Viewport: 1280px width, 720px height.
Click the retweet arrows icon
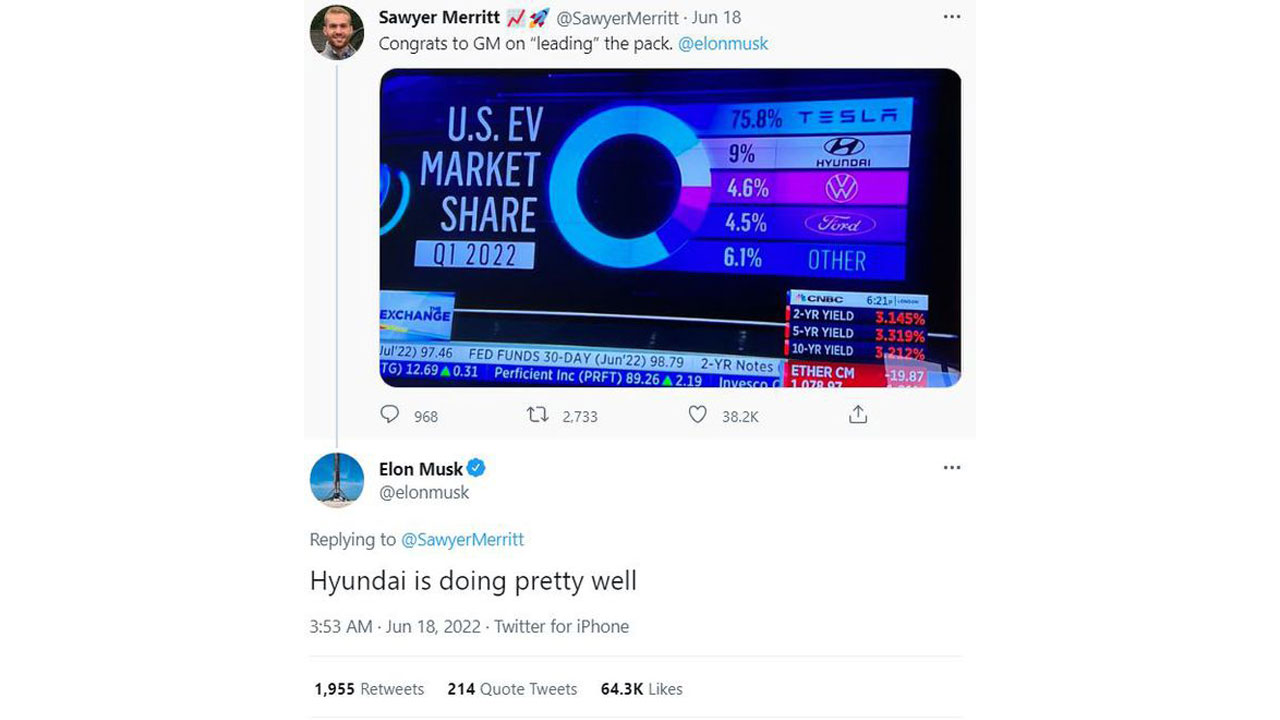pos(537,414)
